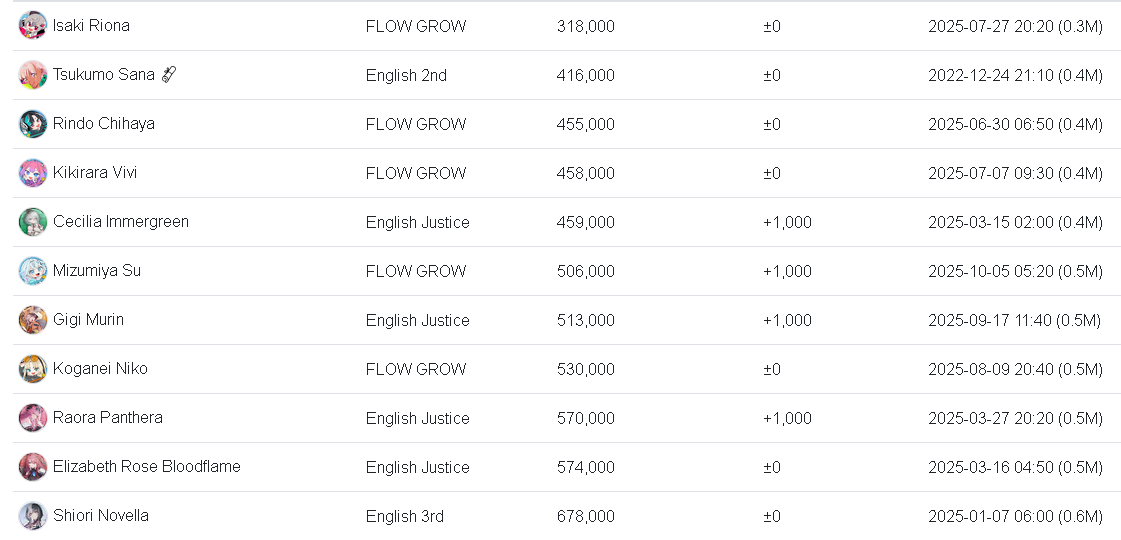This screenshot has height=540, width=1121.
Task: Click Cecilia Immergreen's avatar icon
Action: coord(32,222)
